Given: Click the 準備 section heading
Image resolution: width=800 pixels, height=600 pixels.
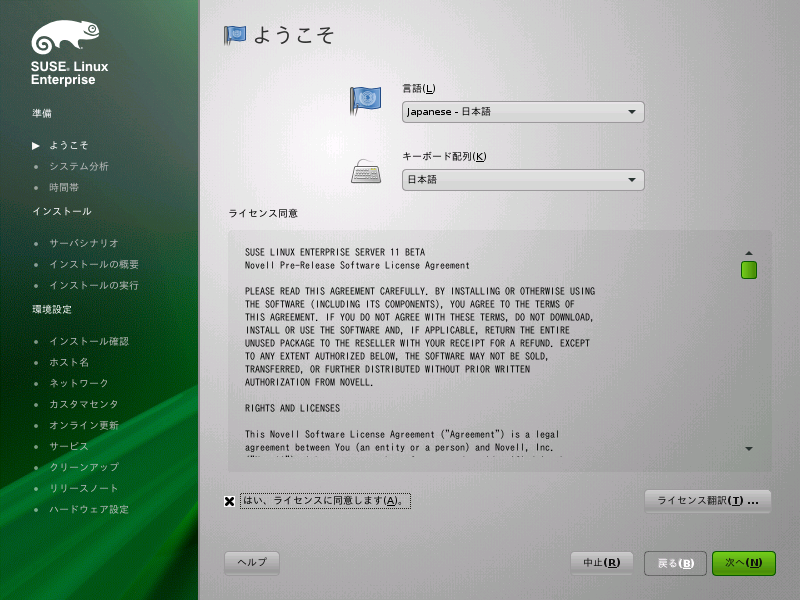Looking at the screenshot, I should 42,113.
